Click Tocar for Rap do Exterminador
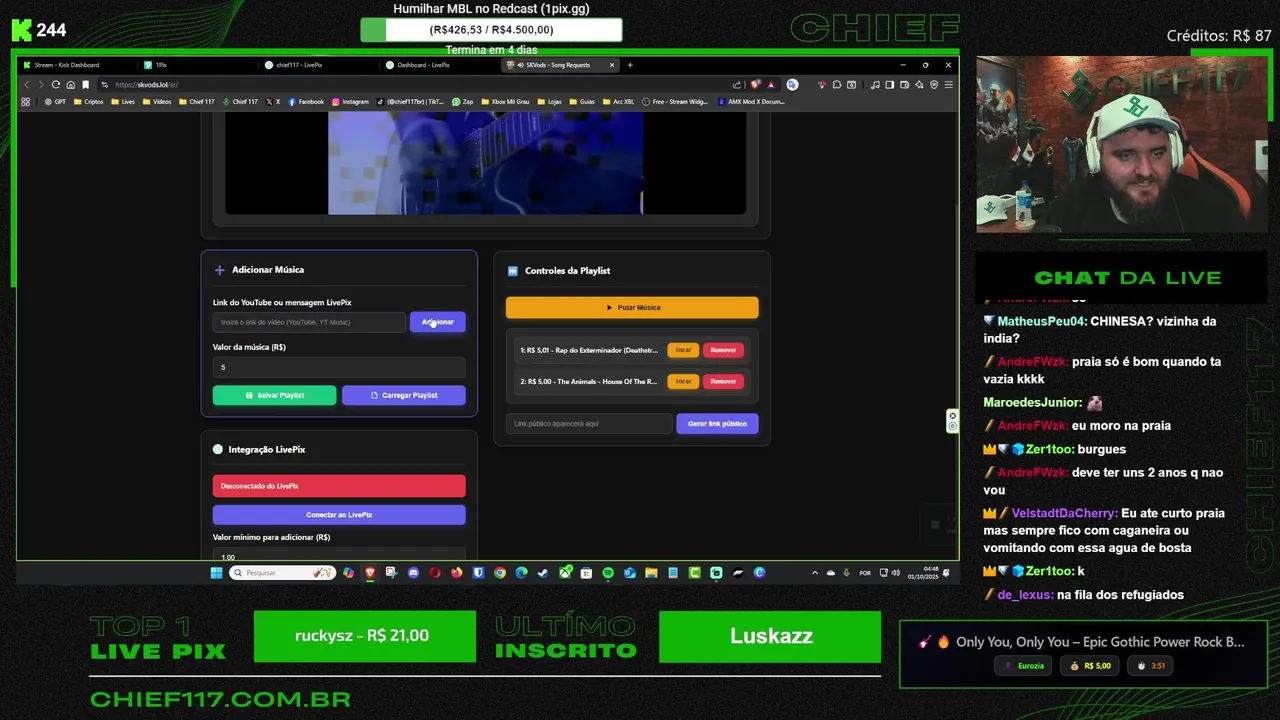 click(683, 350)
